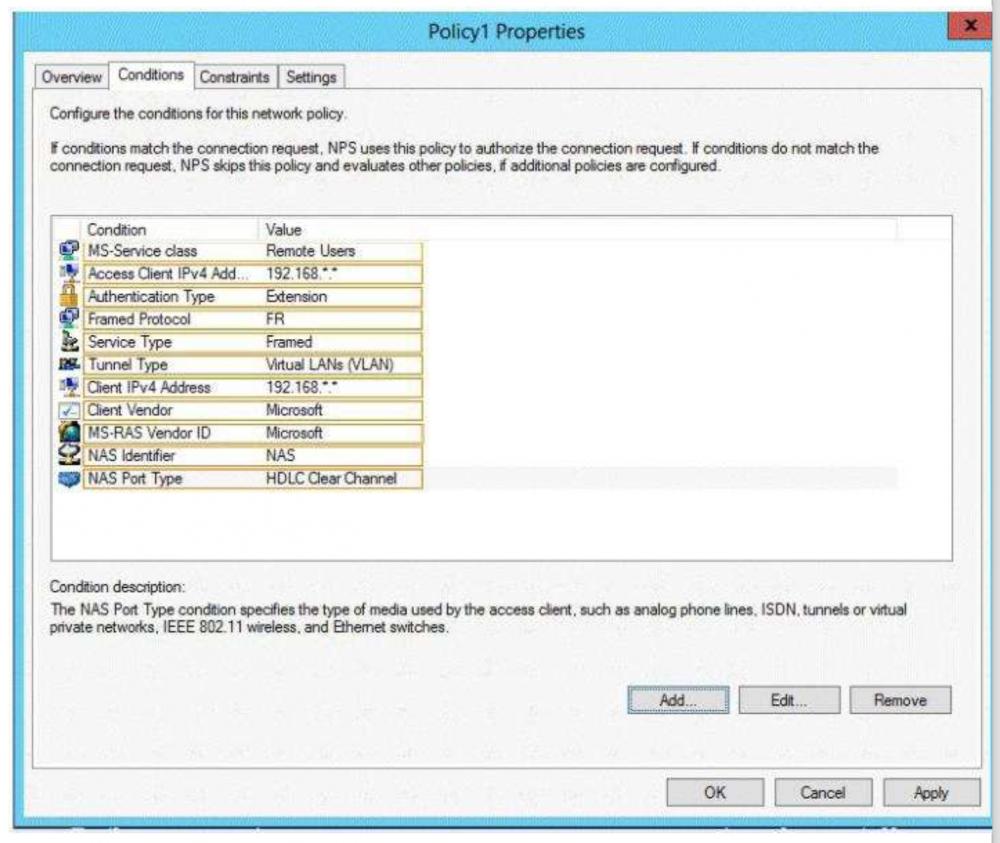1000x843 pixels.
Task: Click the MS-Service class row icon
Action: 69,250
